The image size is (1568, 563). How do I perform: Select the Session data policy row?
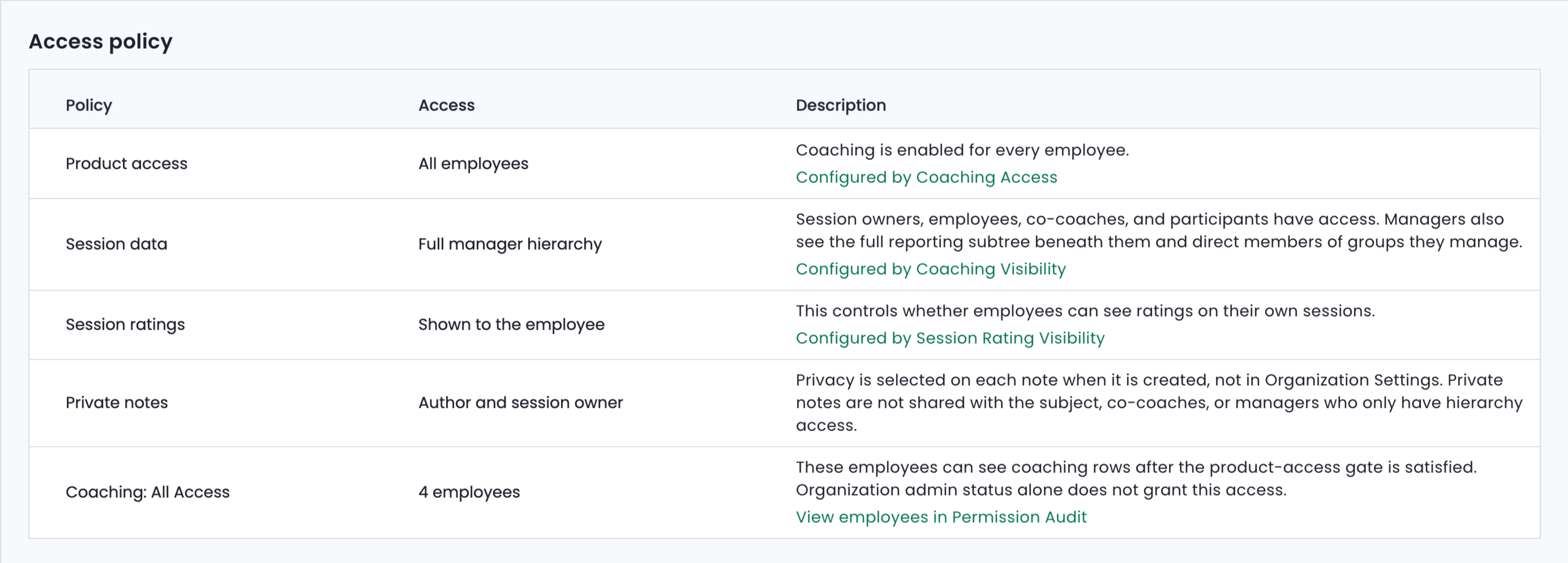coord(784,244)
